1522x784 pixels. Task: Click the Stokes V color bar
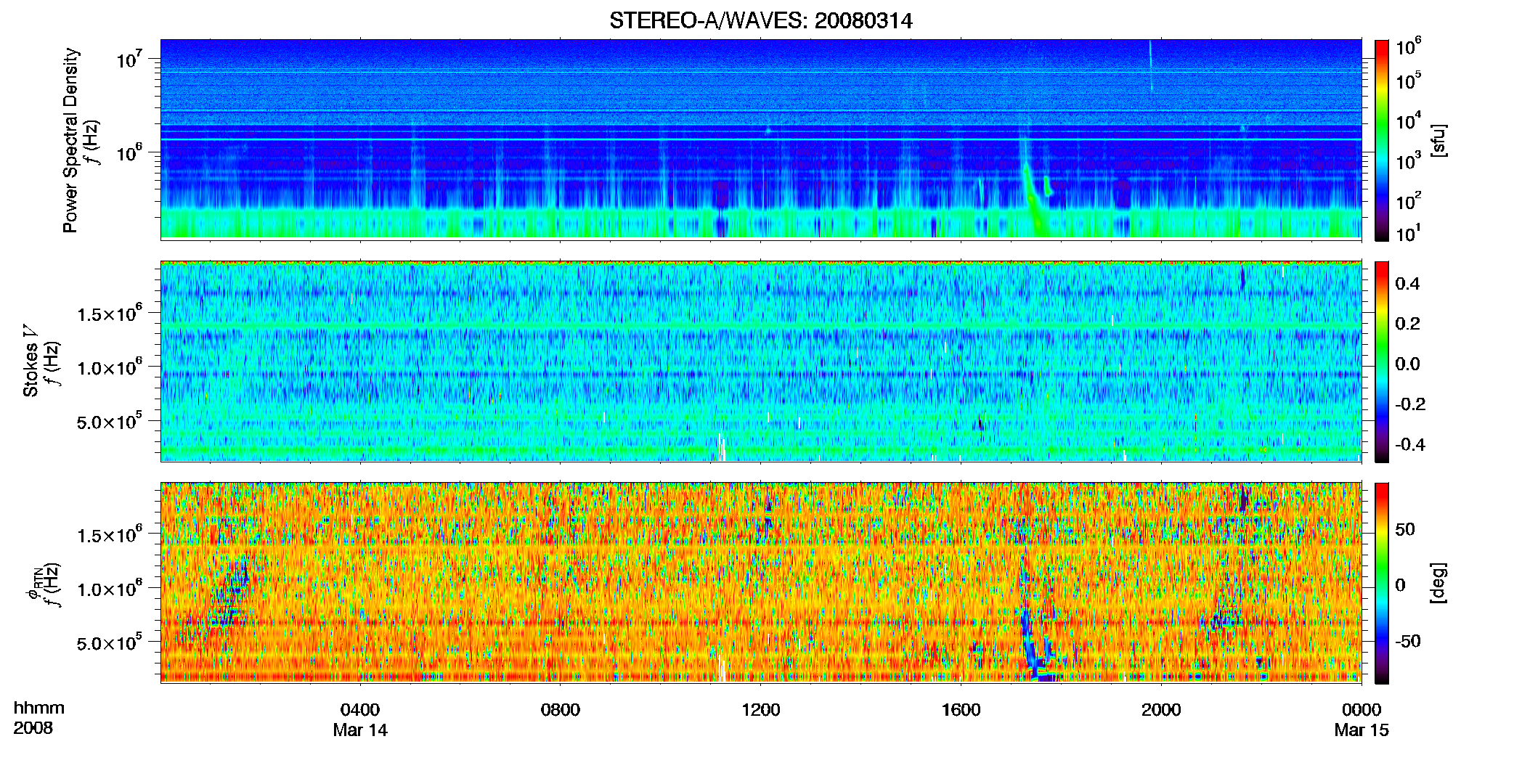pyautogui.click(x=1382, y=362)
